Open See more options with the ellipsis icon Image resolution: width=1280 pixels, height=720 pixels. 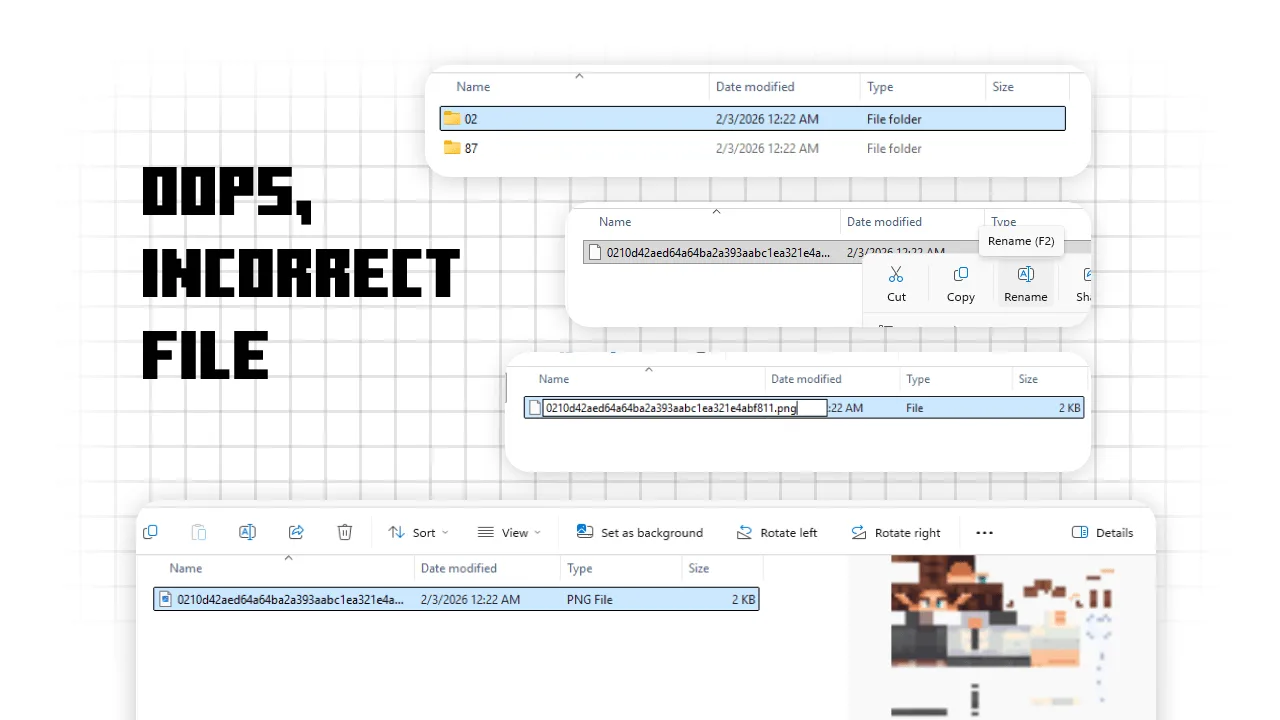tap(984, 532)
